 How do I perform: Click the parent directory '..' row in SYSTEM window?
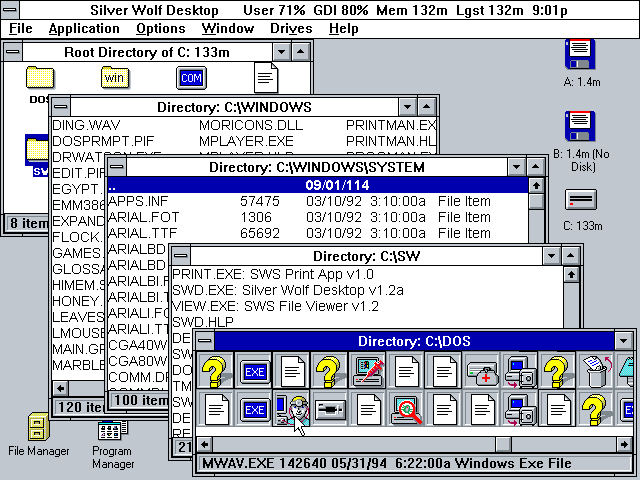(x=318, y=185)
